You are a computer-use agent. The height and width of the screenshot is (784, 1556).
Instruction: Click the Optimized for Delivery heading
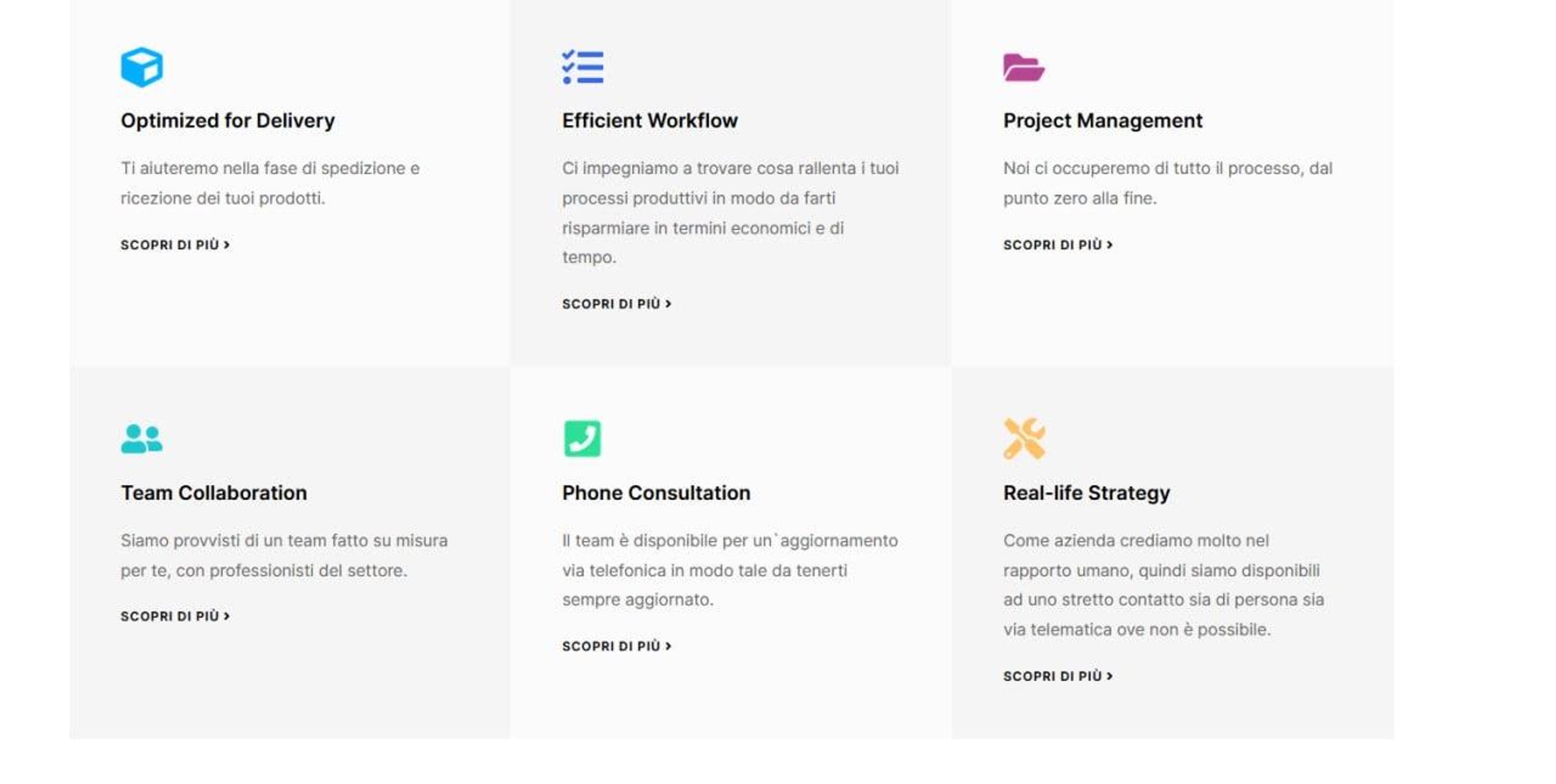click(x=228, y=121)
